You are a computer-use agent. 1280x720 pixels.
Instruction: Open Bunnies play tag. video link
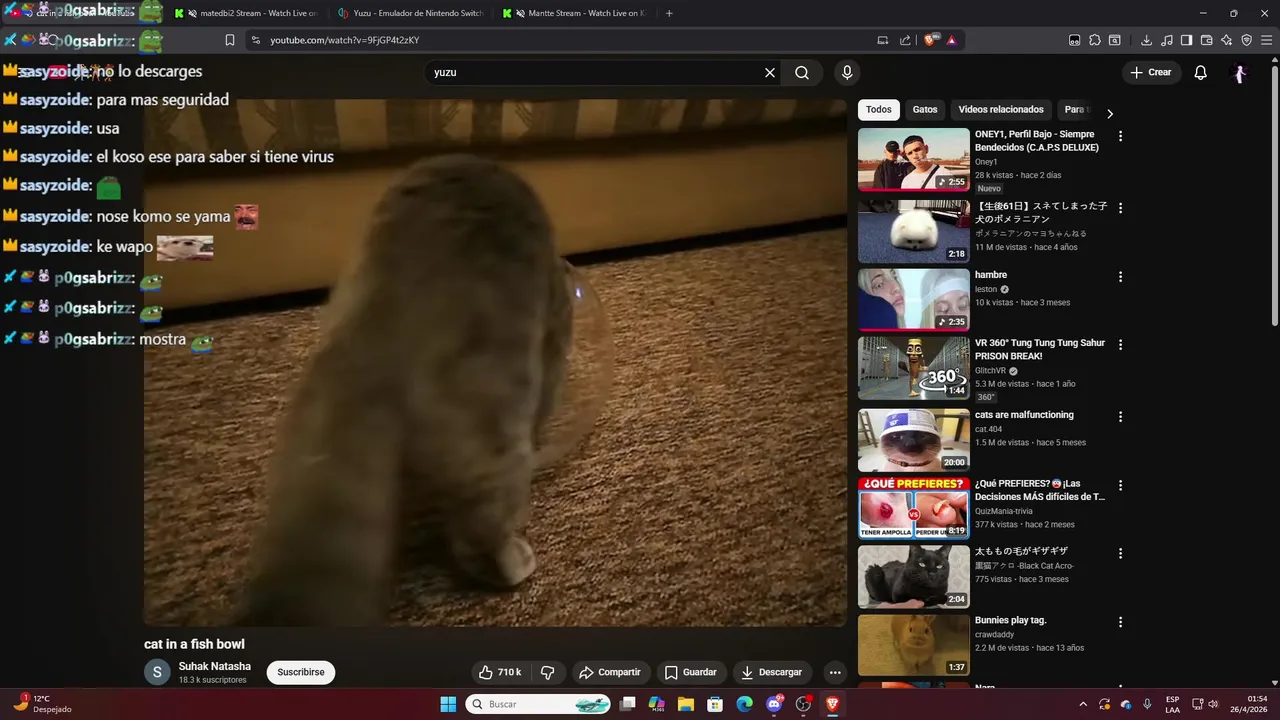coord(1011,620)
